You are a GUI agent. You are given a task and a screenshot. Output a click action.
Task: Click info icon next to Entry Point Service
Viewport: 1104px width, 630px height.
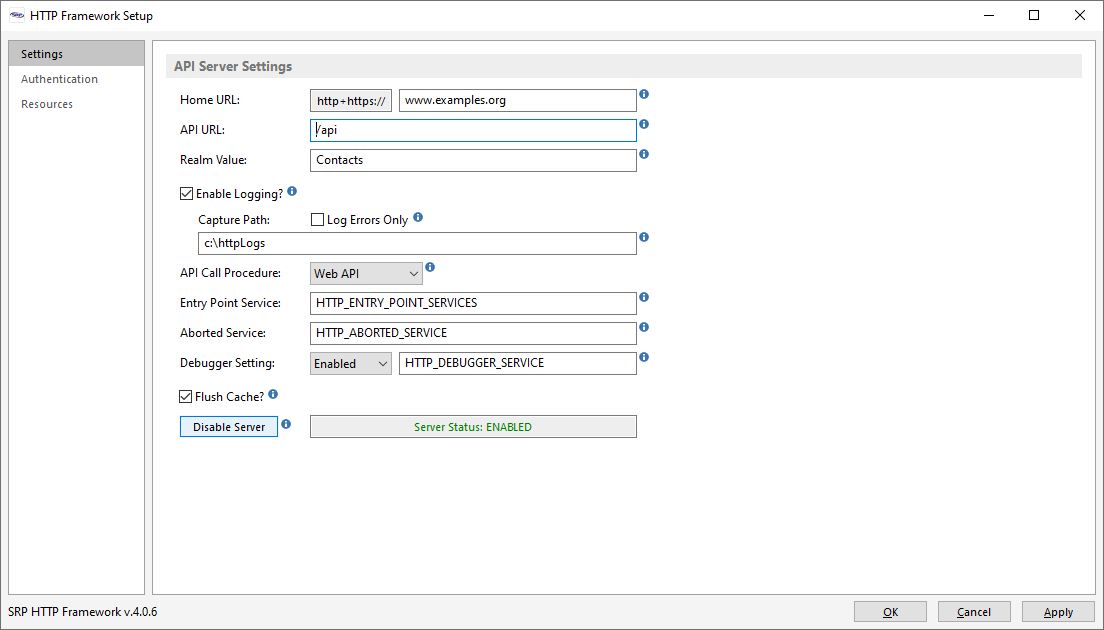[x=644, y=297]
